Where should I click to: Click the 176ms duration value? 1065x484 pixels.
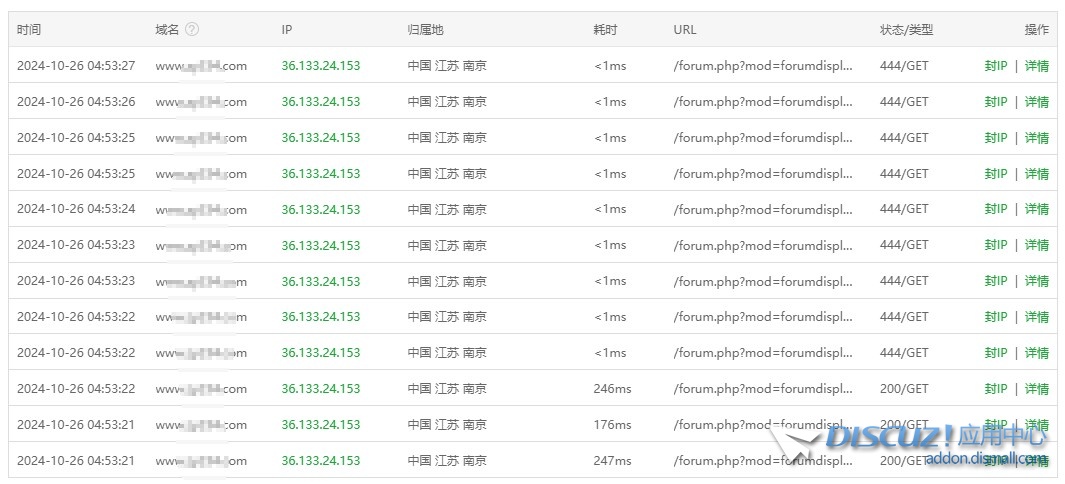(612, 424)
